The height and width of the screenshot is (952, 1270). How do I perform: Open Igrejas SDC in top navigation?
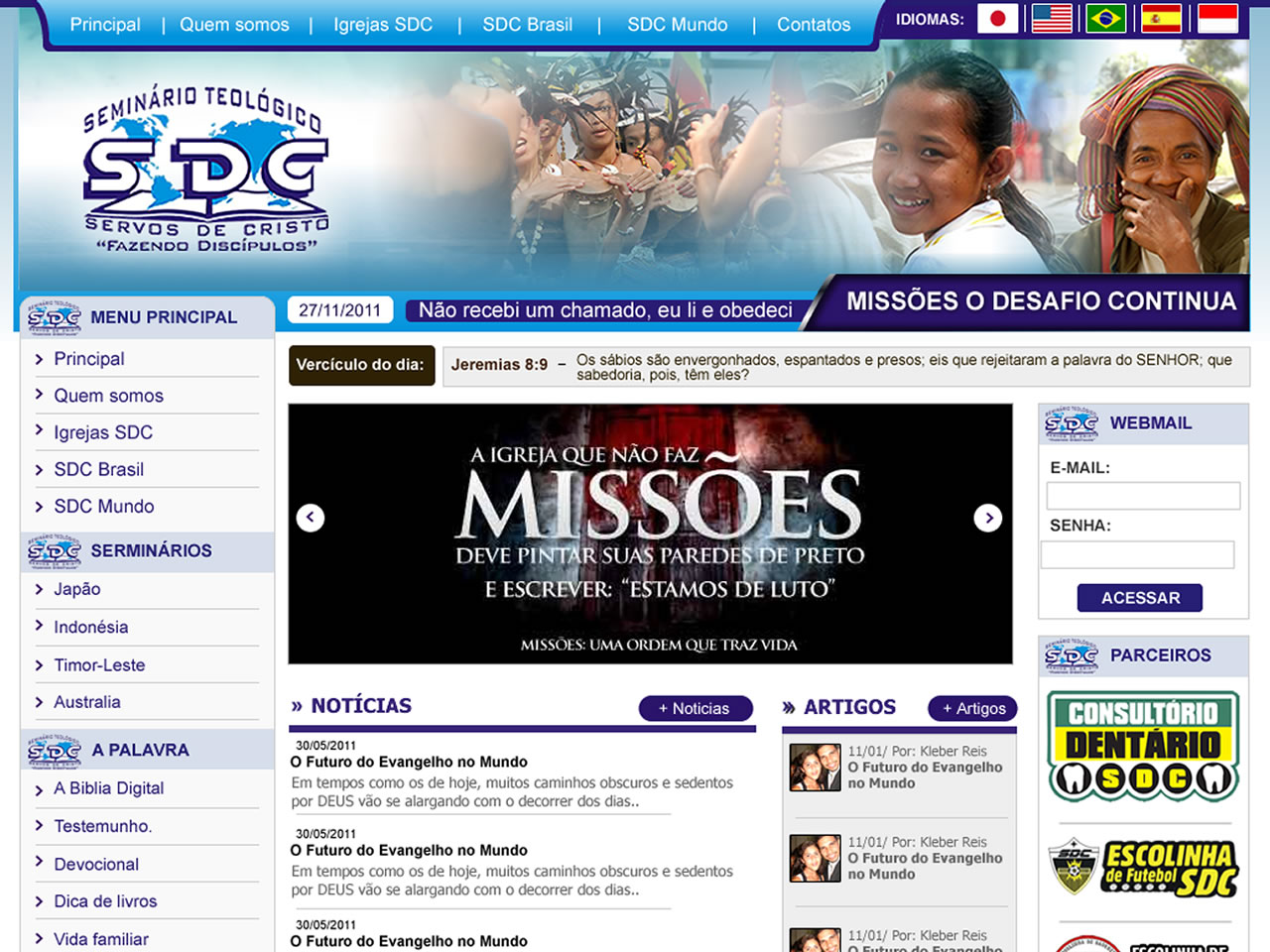point(383,25)
